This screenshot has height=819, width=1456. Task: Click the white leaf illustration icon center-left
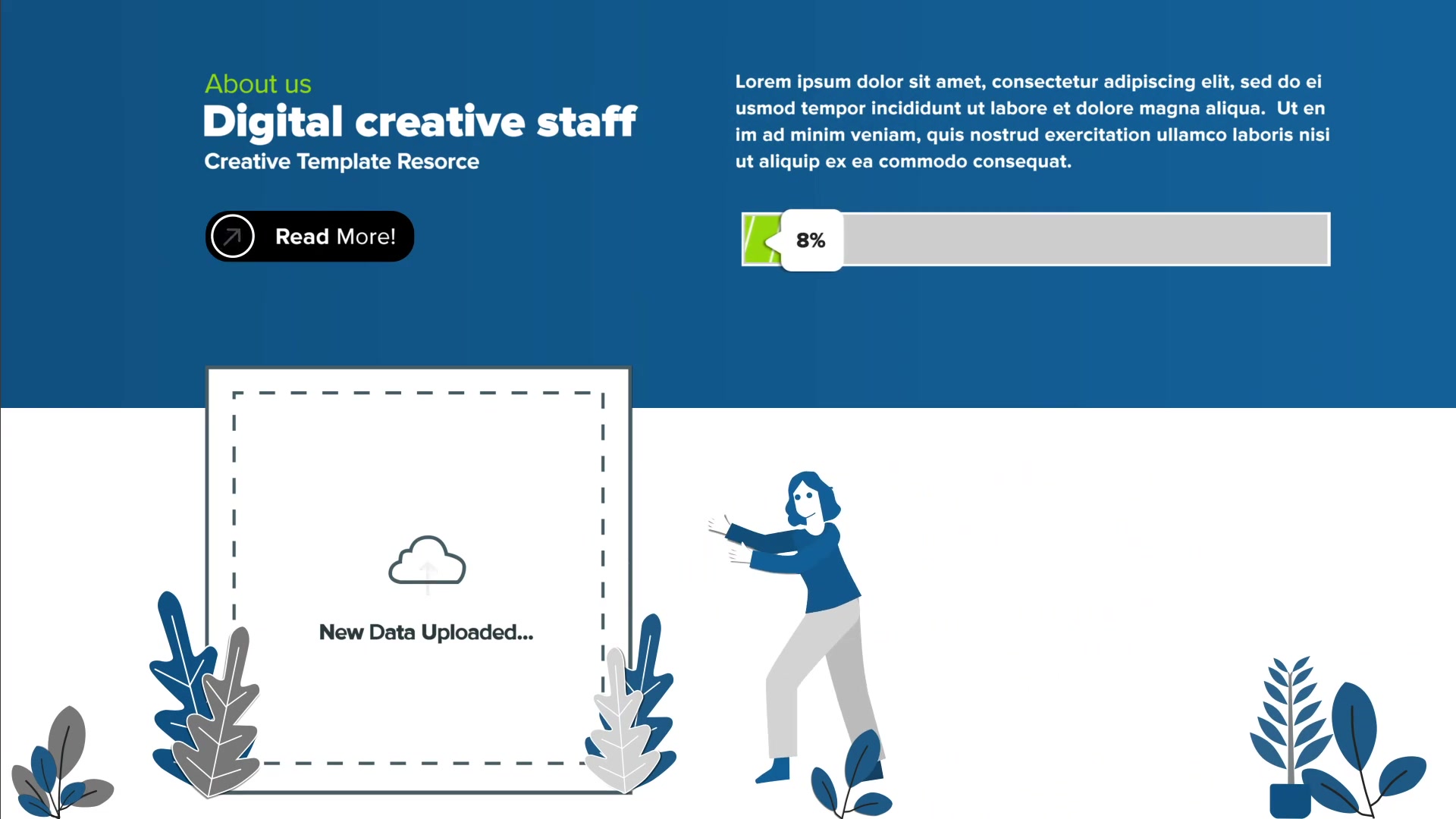[620, 720]
